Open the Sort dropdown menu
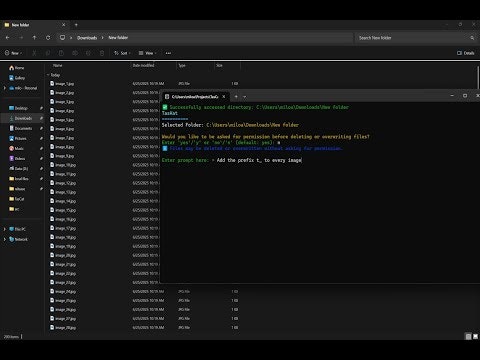Image resolution: width=480 pixels, height=360 pixels. pyautogui.click(x=122, y=53)
